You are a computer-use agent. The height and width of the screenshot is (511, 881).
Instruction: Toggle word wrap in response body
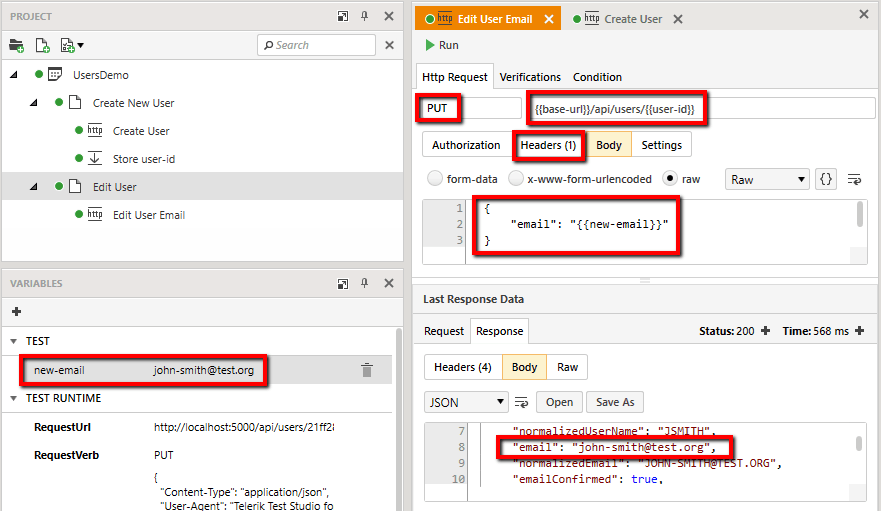pos(521,403)
